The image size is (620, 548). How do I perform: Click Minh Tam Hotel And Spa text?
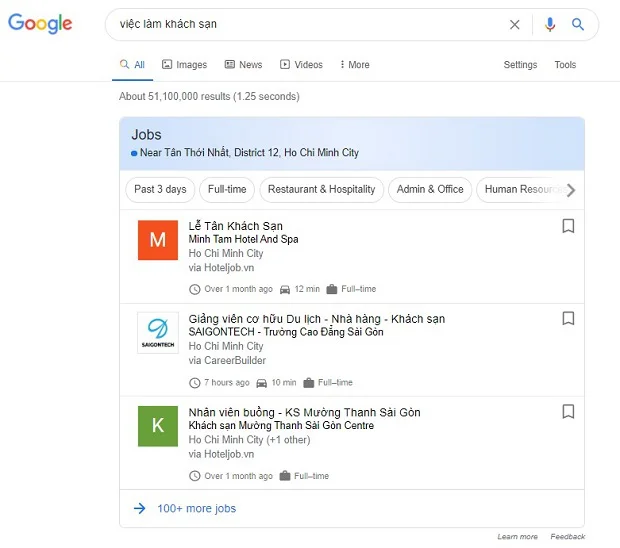click(x=243, y=239)
